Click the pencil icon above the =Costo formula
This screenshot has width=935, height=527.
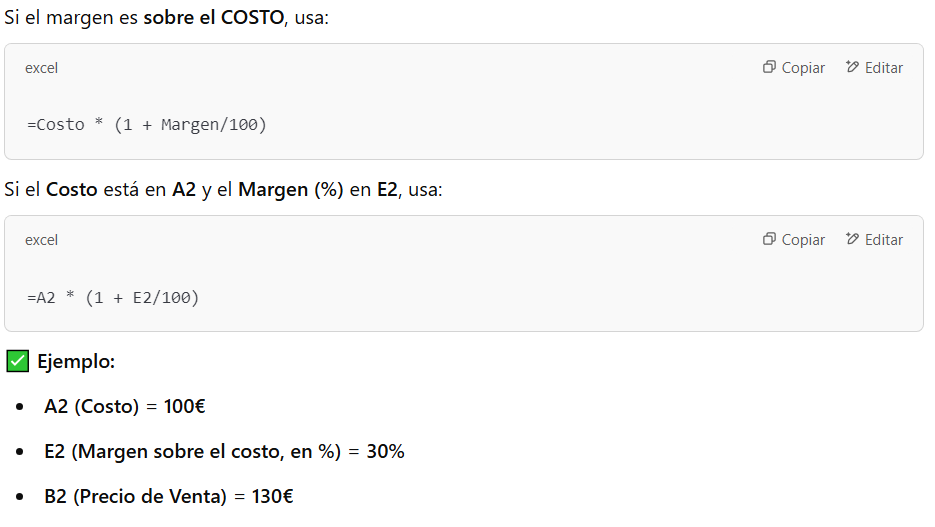click(852, 68)
